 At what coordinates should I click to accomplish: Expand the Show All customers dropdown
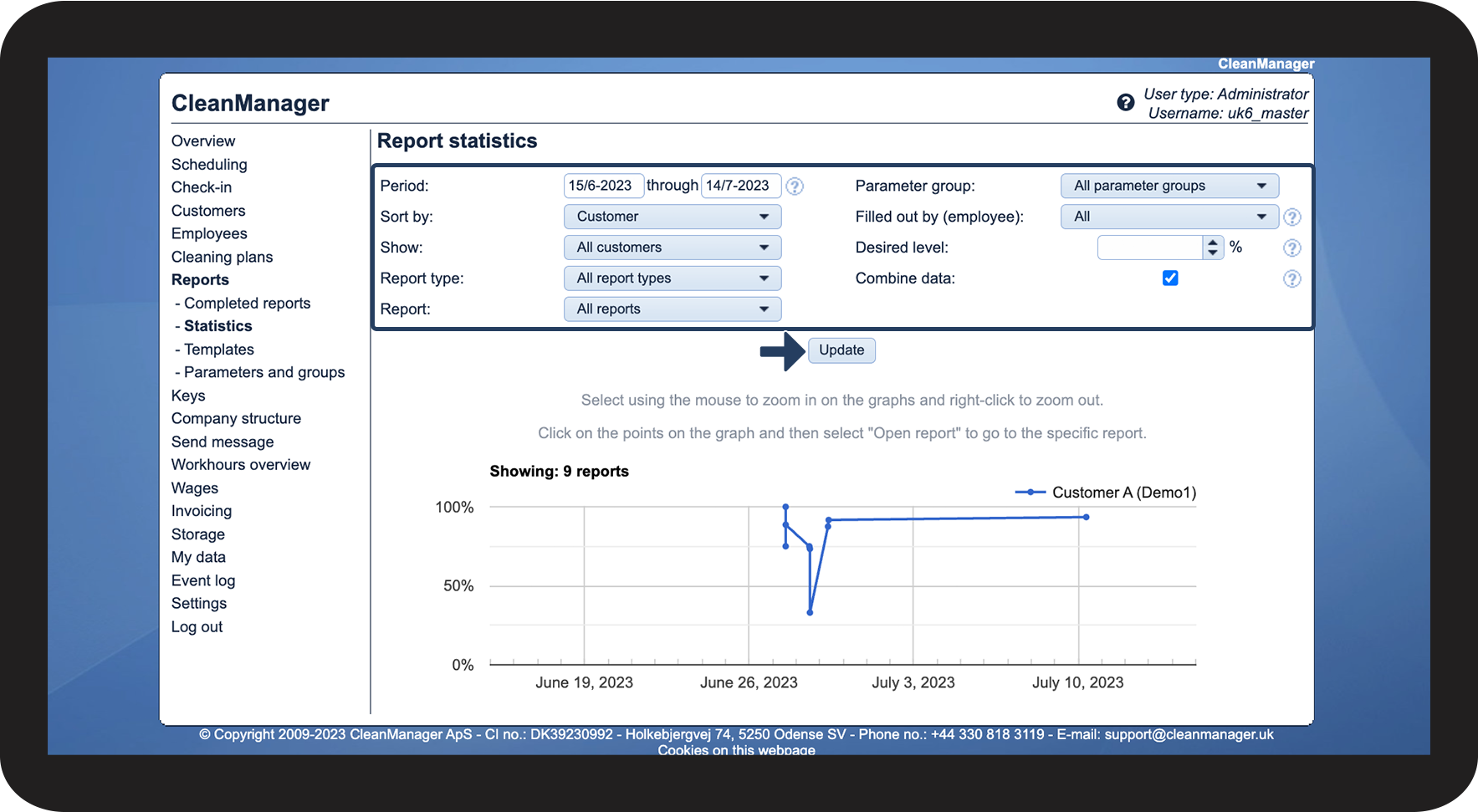coord(672,248)
